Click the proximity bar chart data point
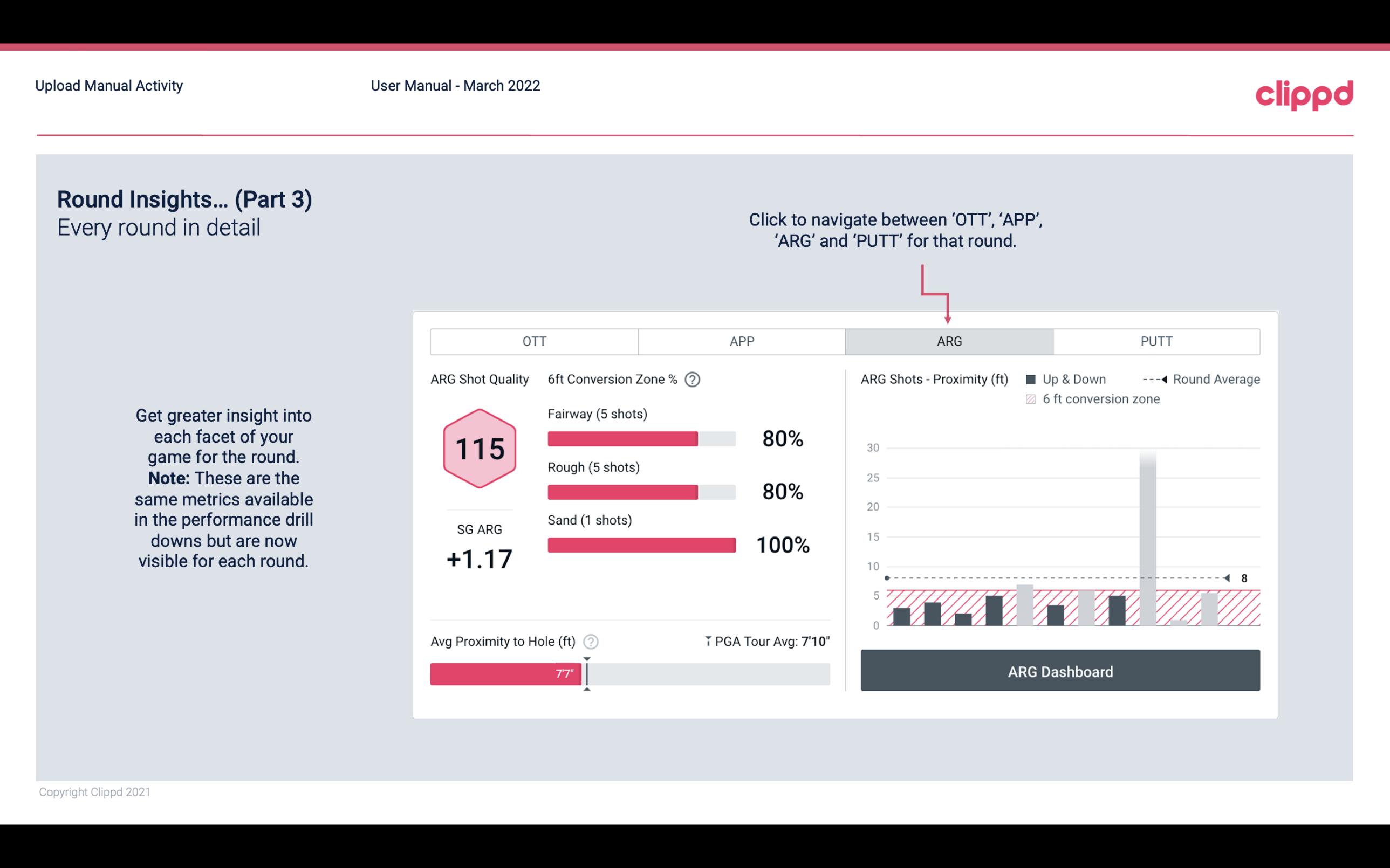The height and width of the screenshot is (868, 1390). tap(885, 579)
